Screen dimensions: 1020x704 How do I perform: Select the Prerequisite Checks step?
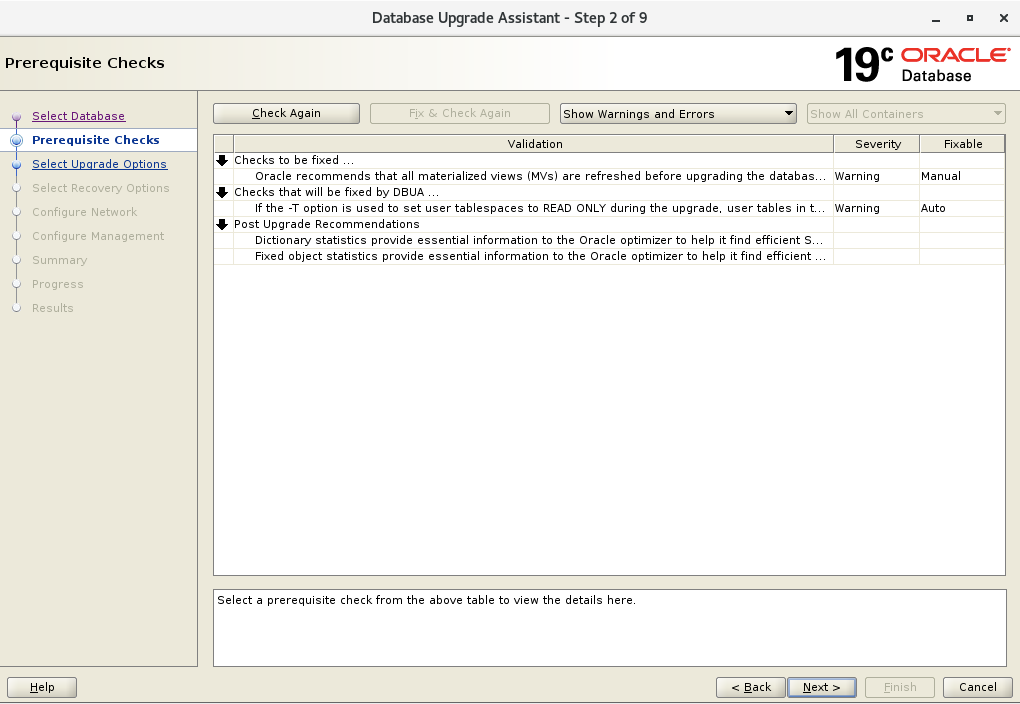click(96, 140)
